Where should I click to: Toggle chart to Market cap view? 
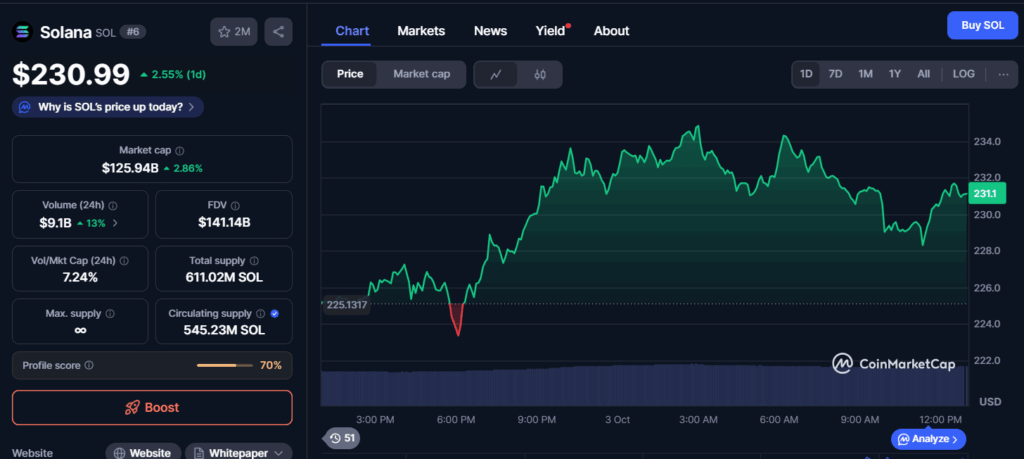tap(422, 74)
